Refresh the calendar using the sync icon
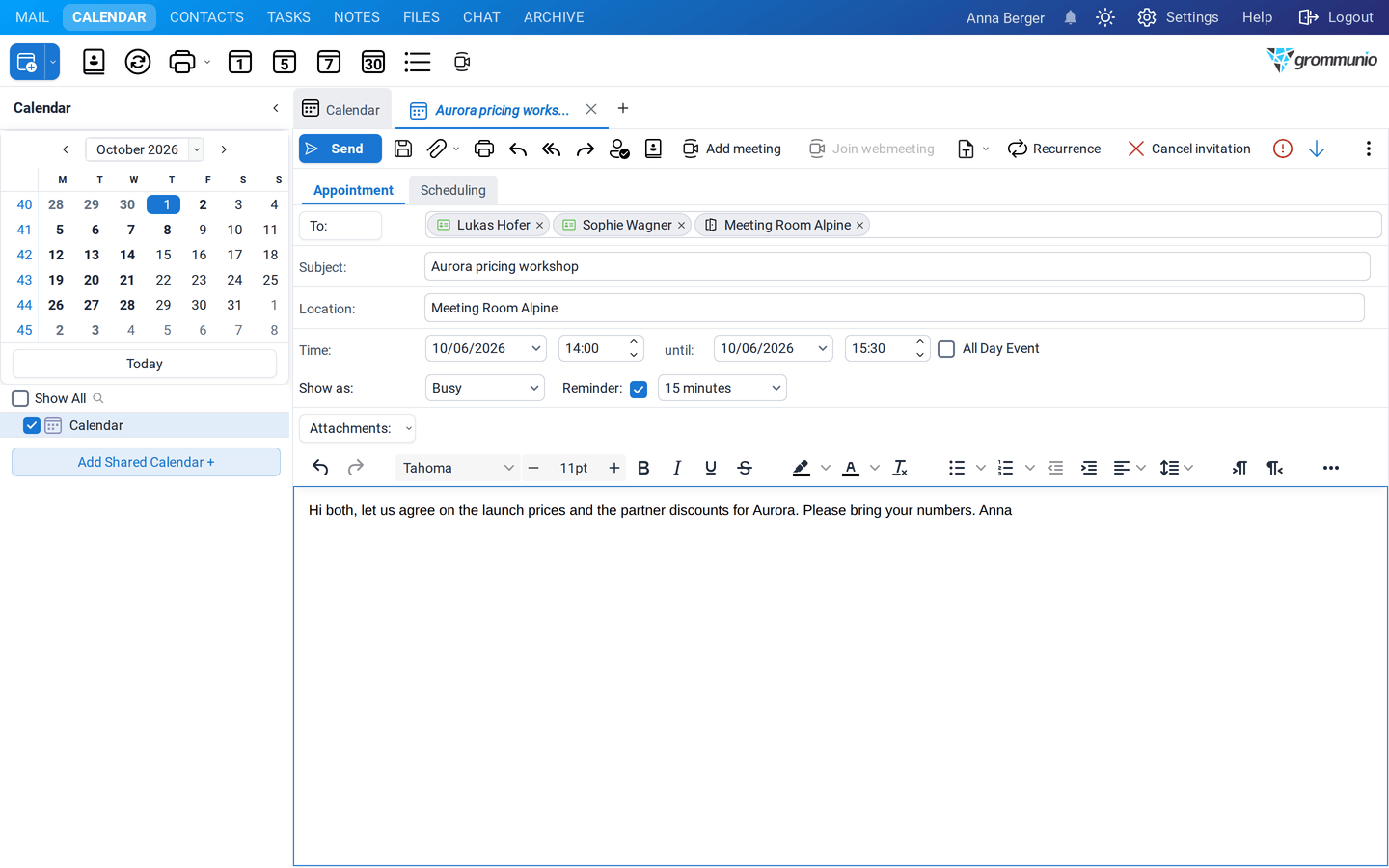The width and height of the screenshot is (1389, 868). [x=138, y=62]
